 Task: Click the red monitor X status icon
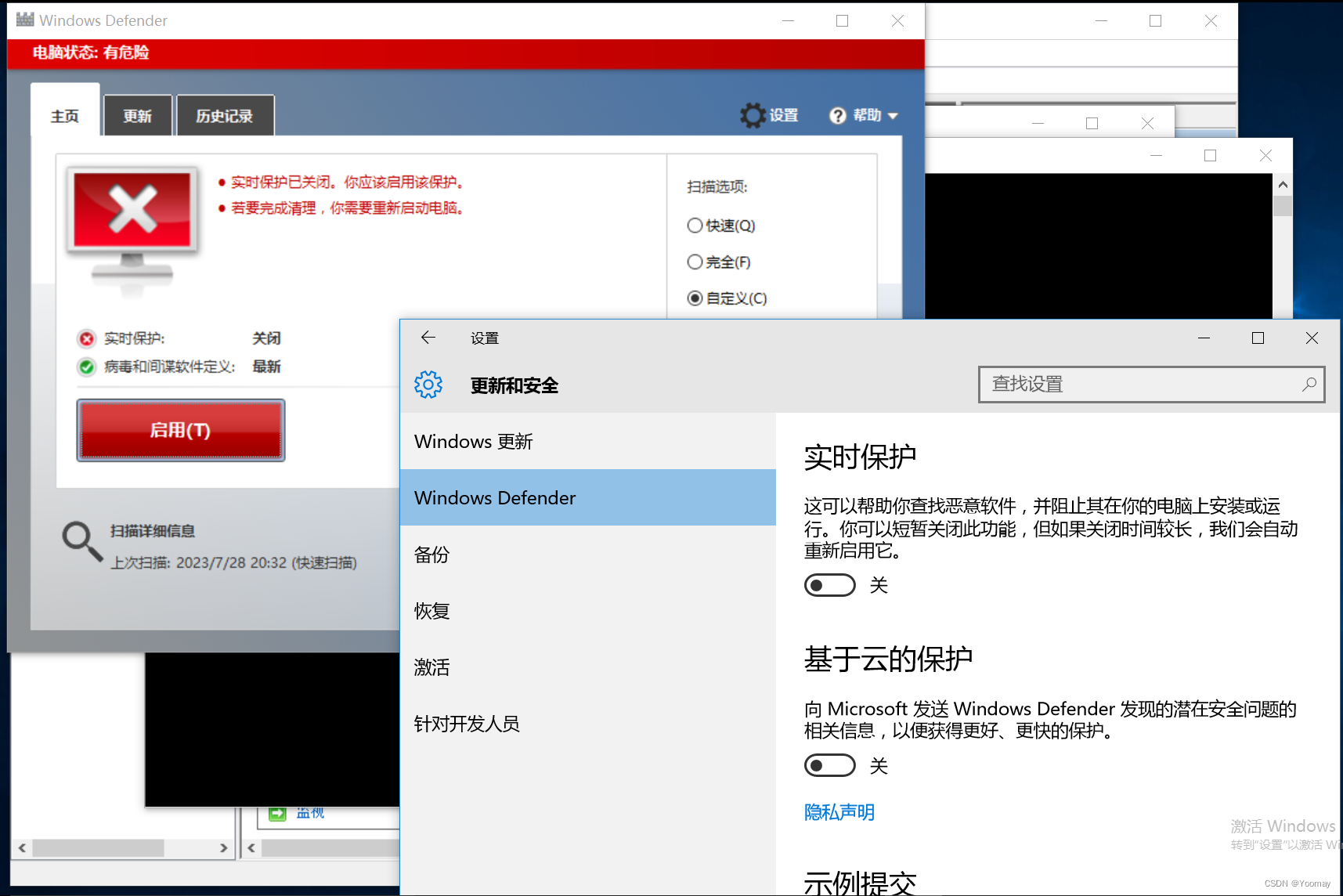point(132,210)
